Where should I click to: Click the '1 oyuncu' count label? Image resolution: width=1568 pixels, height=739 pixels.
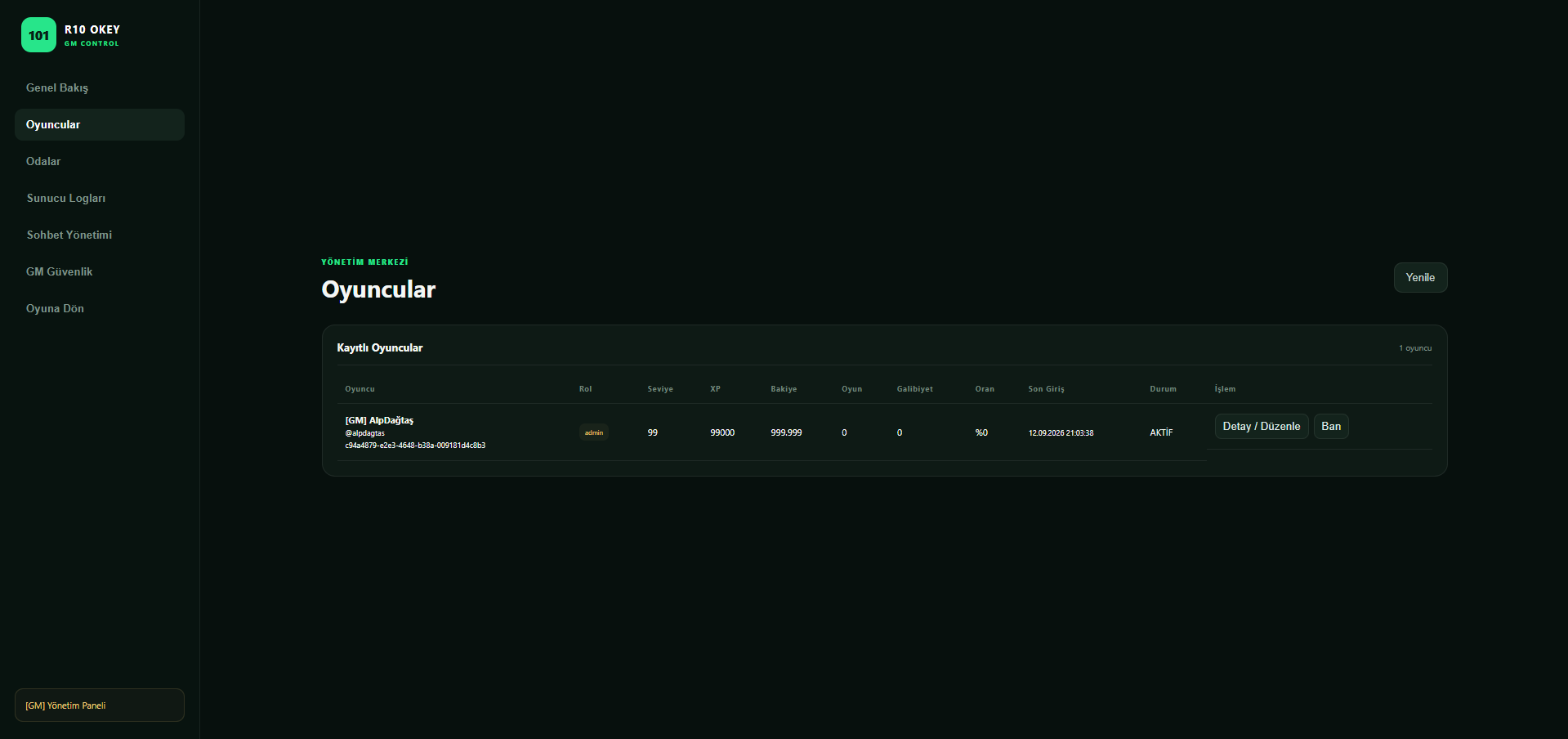pyautogui.click(x=1415, y=348)
